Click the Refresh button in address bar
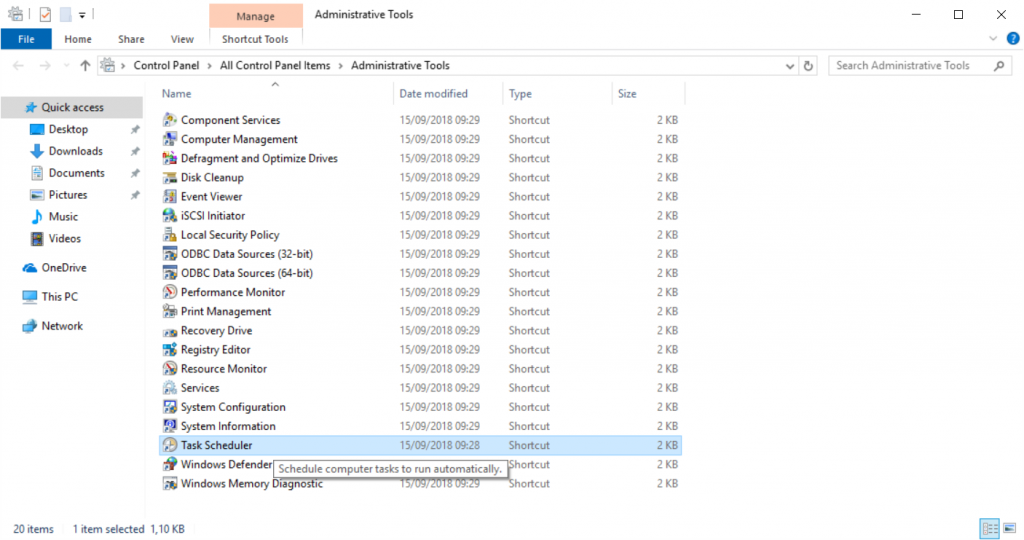 point(808,65)
